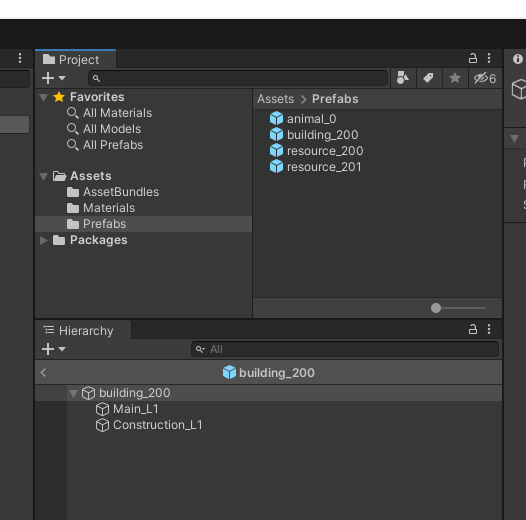Collapse the Favorites section
This screenshot has width=526, height=520.
44,98
